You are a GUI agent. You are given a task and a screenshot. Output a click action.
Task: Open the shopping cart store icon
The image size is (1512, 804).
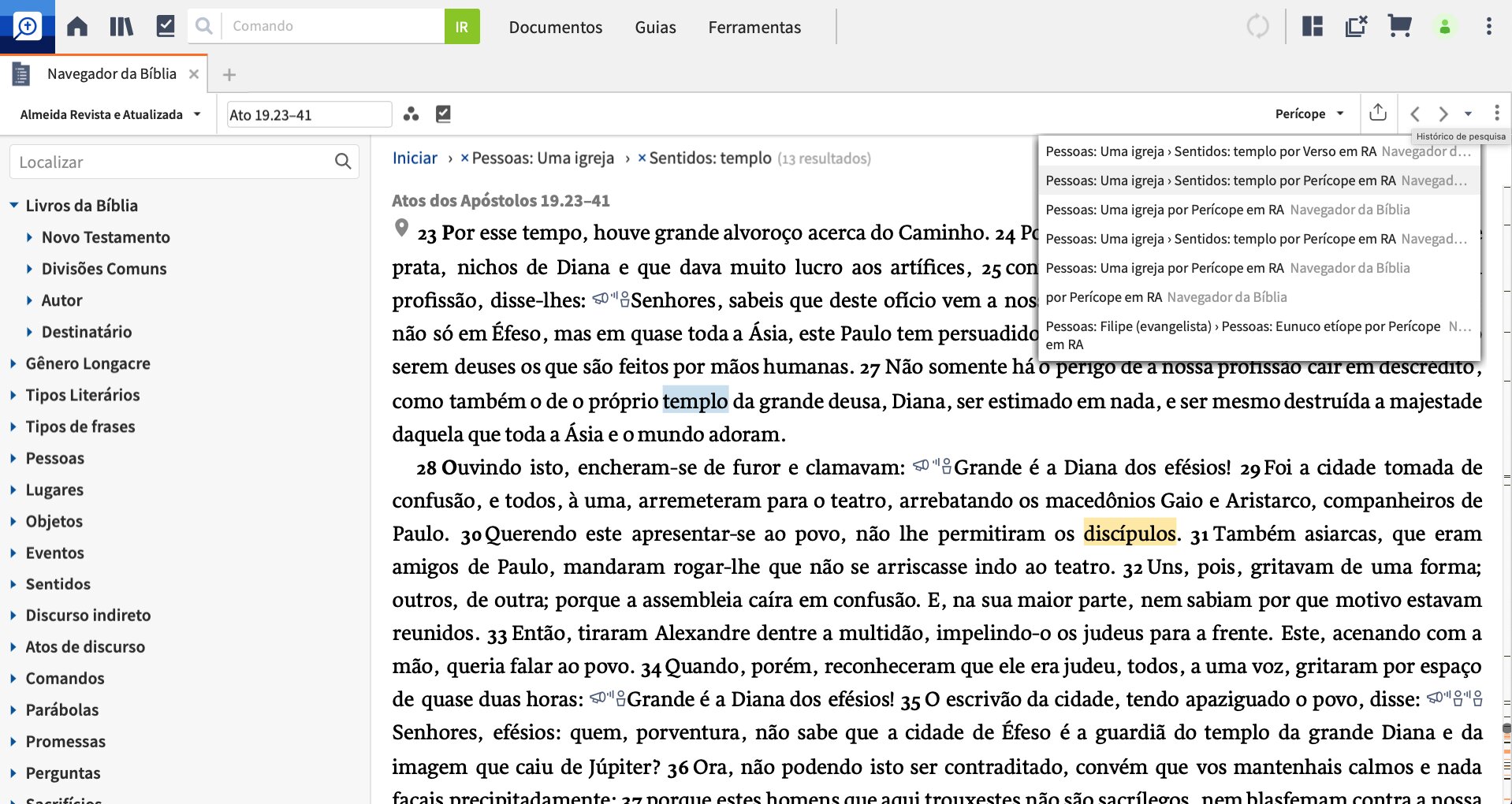coord(1399,27)
